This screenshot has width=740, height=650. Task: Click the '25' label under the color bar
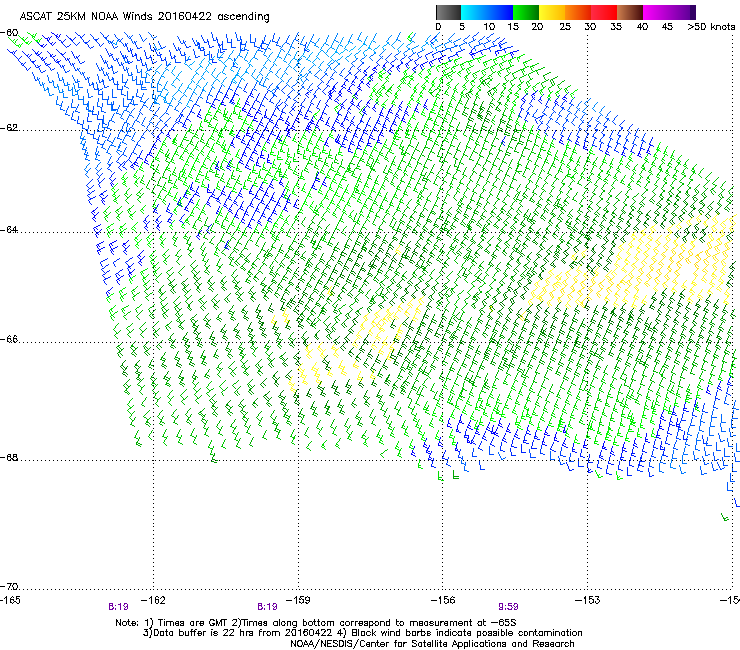point(565,27)
